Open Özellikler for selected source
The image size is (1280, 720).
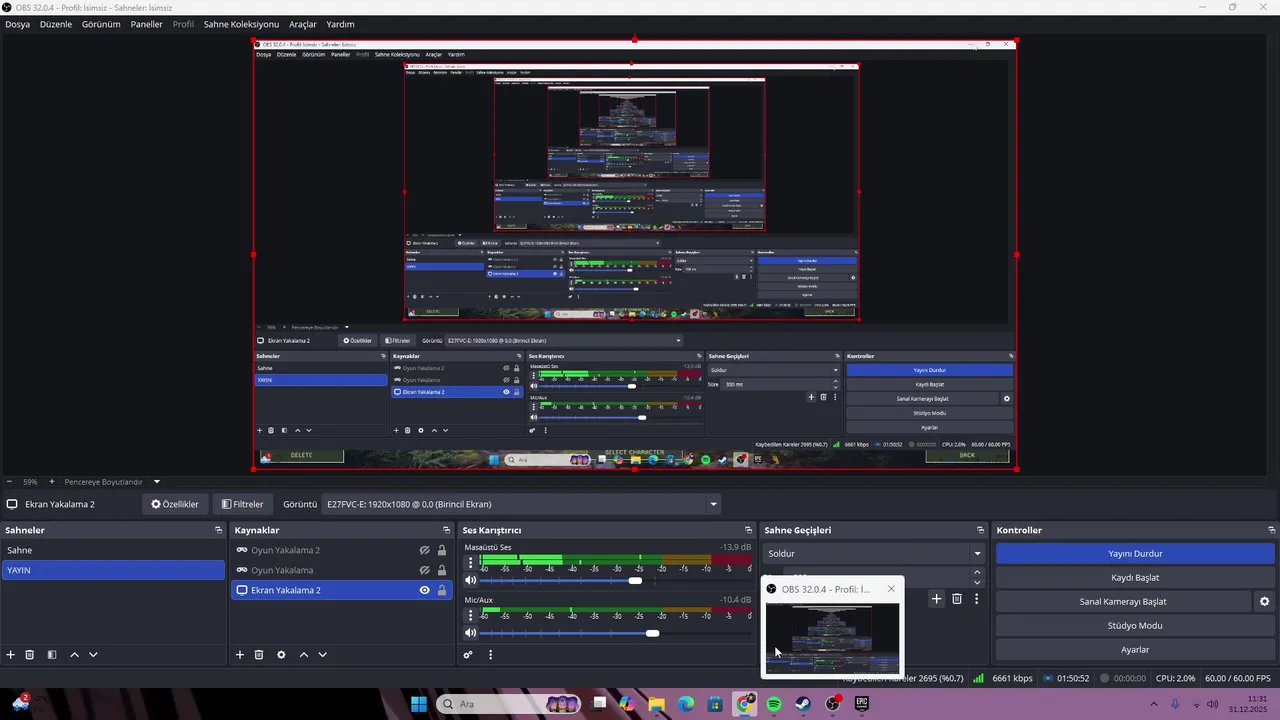[175, 504]
